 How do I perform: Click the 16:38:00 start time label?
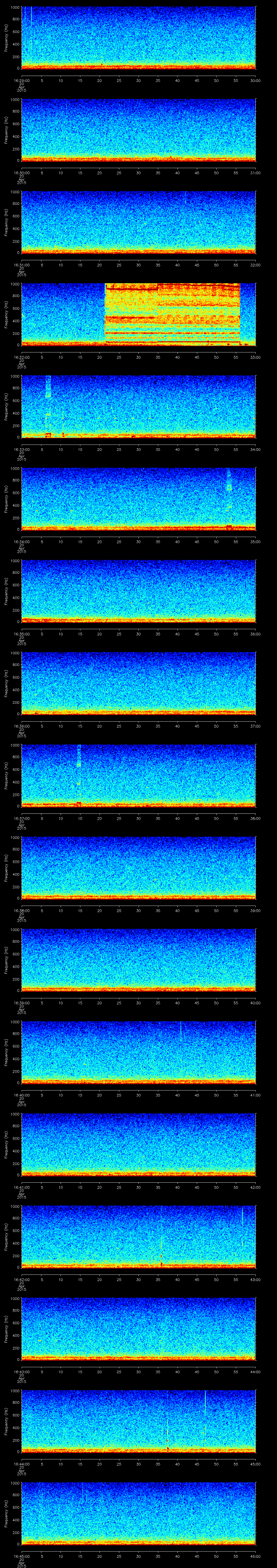tap(21, 910)
